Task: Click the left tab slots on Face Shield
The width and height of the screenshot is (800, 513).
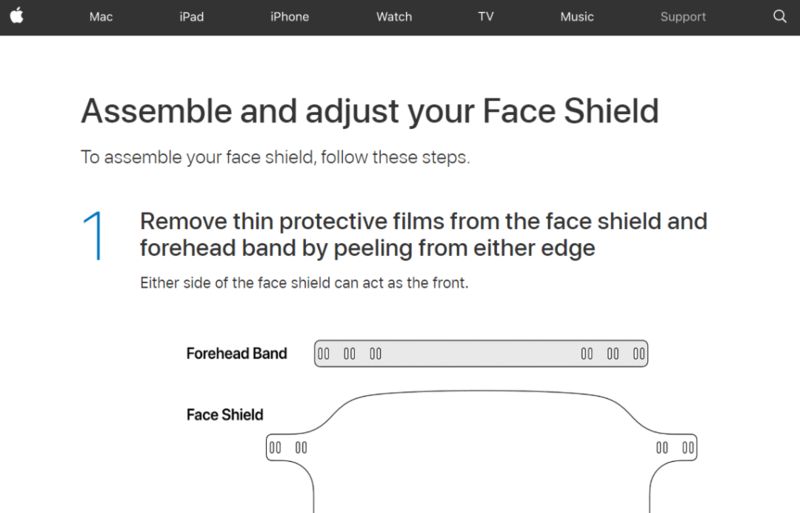Action: tap(288, 448)
